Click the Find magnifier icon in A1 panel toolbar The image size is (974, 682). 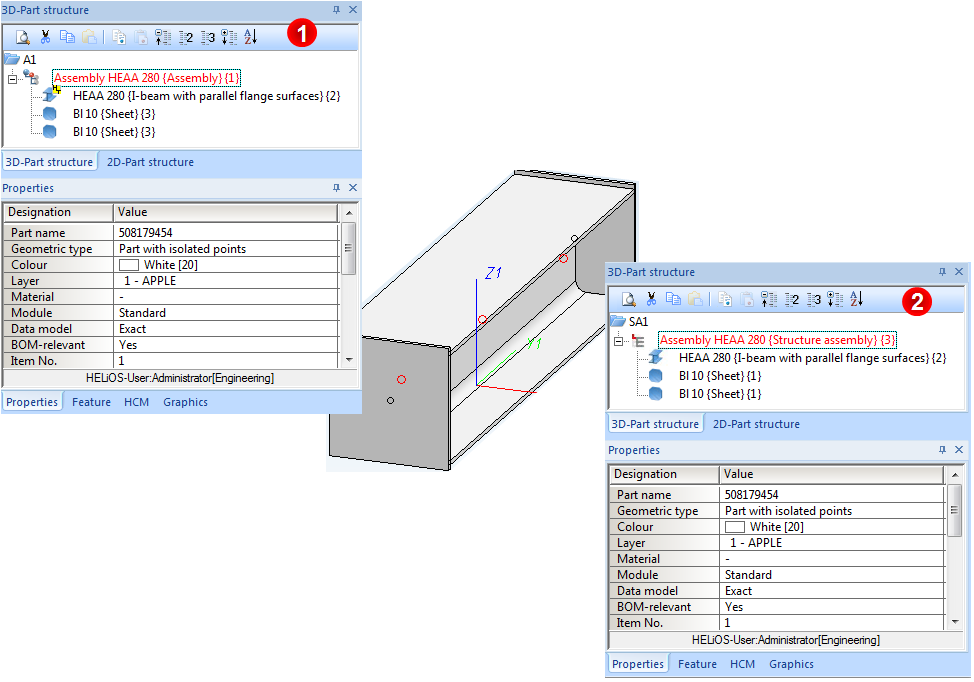click(x=22, y=37)
